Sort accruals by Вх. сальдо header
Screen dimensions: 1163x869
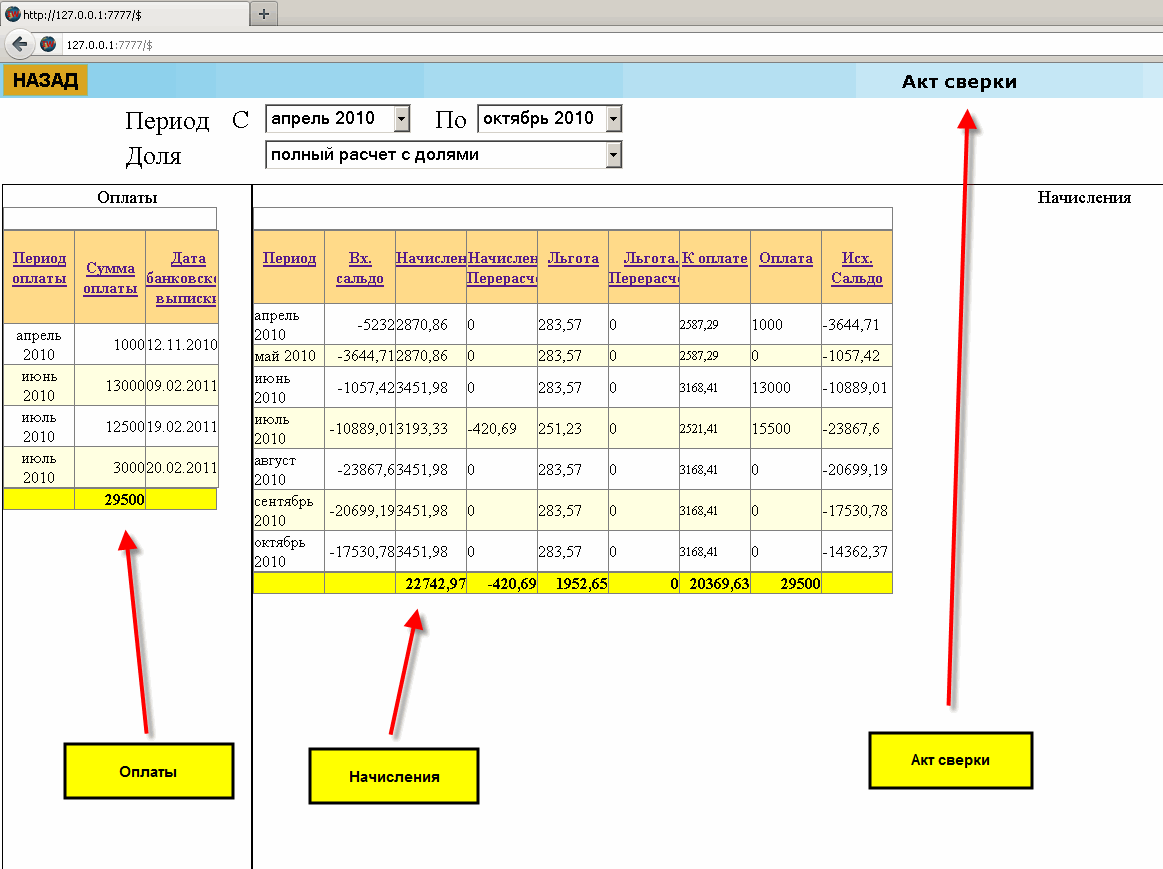(x=360, y=268)
